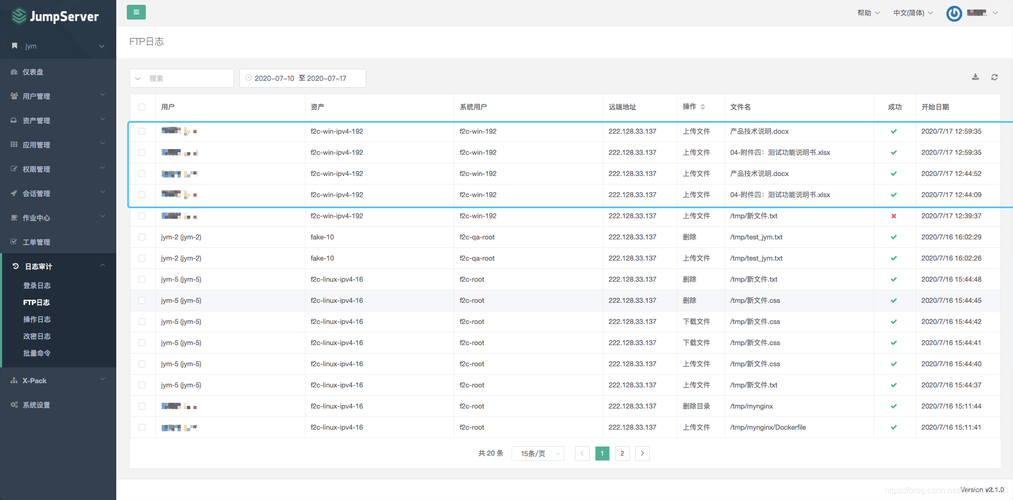Open 操作日志 submenu item
The width and height of the screenshot is (1013, 500).
pos(37,319)
